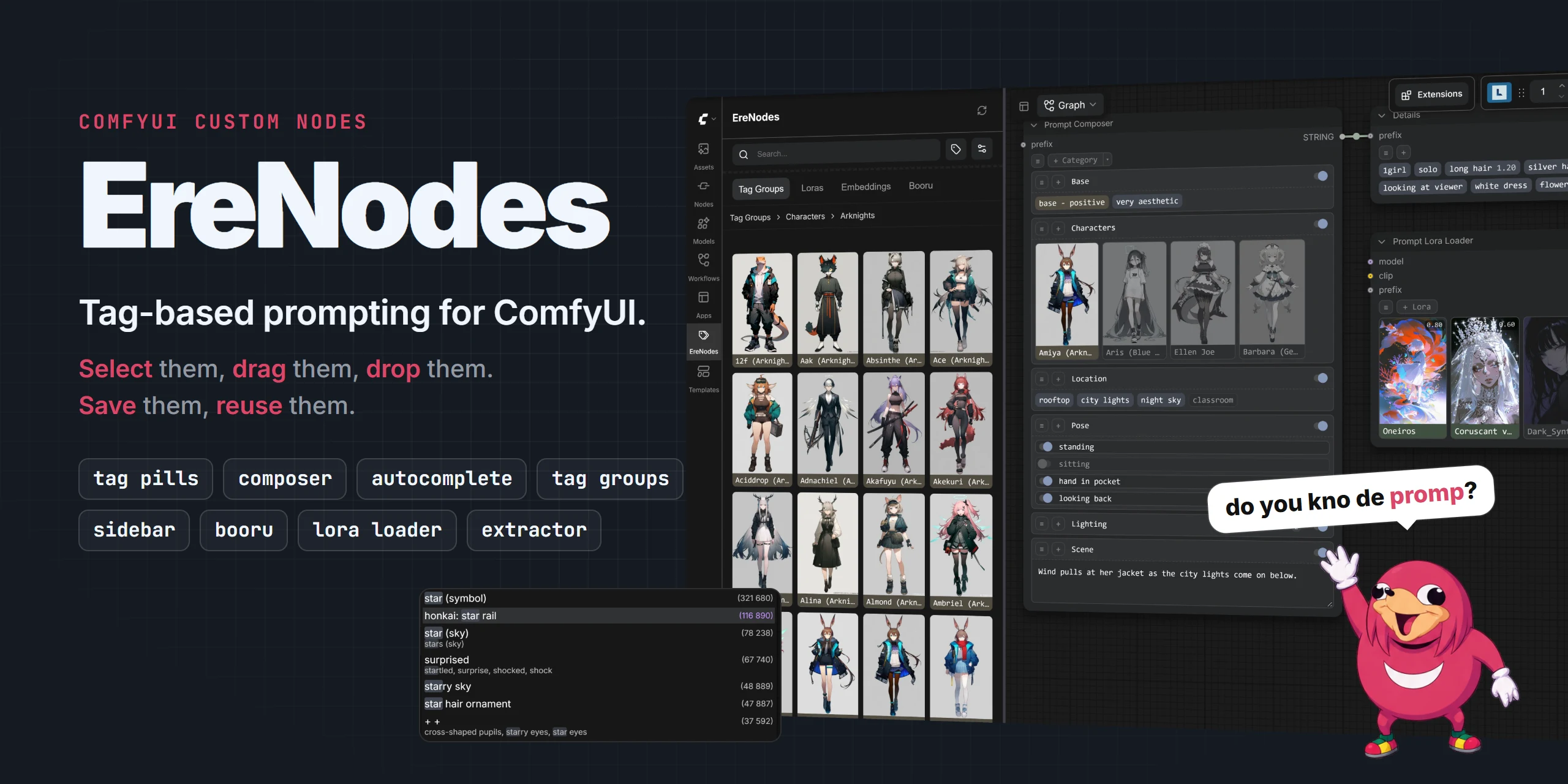Click the ComfyUI logo menu icon
The image size is (1568, 784).
tap(706, 119)
